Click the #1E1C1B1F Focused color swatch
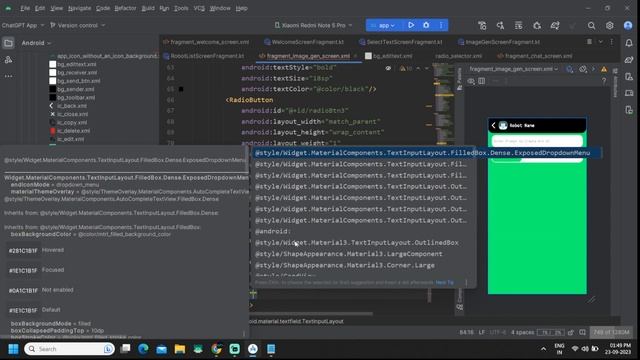The width and height of the screenshot is (640, 360). pos(23,270)
